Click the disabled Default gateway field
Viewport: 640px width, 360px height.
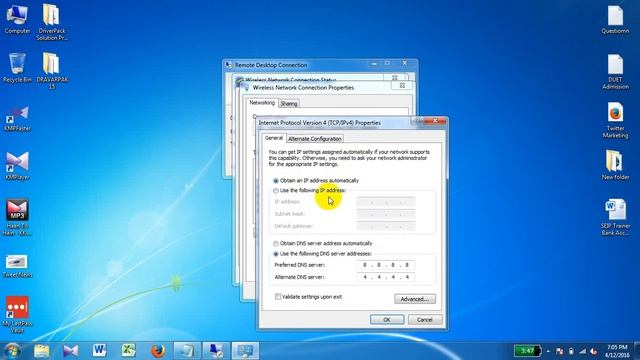[x=386, y=226]
